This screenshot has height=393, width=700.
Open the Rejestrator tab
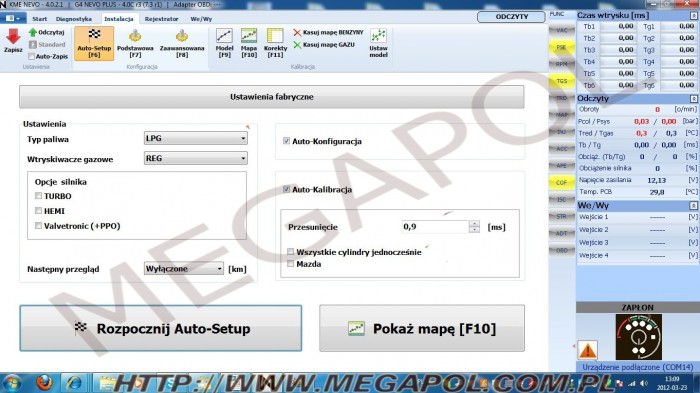pos(161,19)
